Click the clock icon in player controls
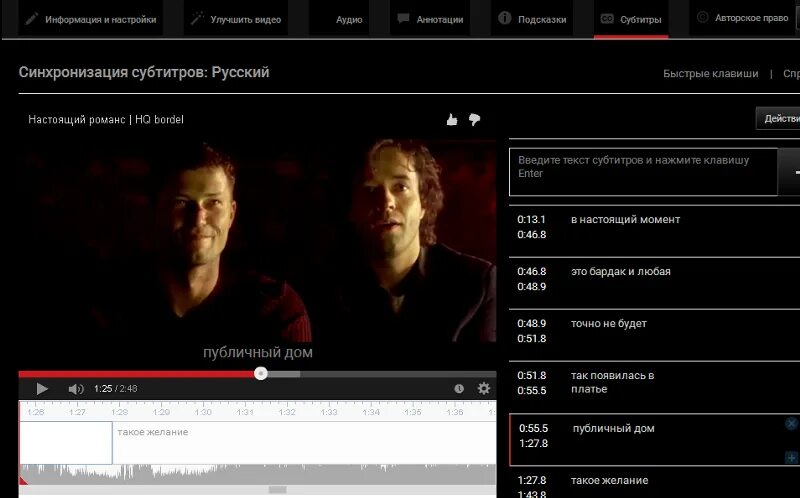 (459, 389)
